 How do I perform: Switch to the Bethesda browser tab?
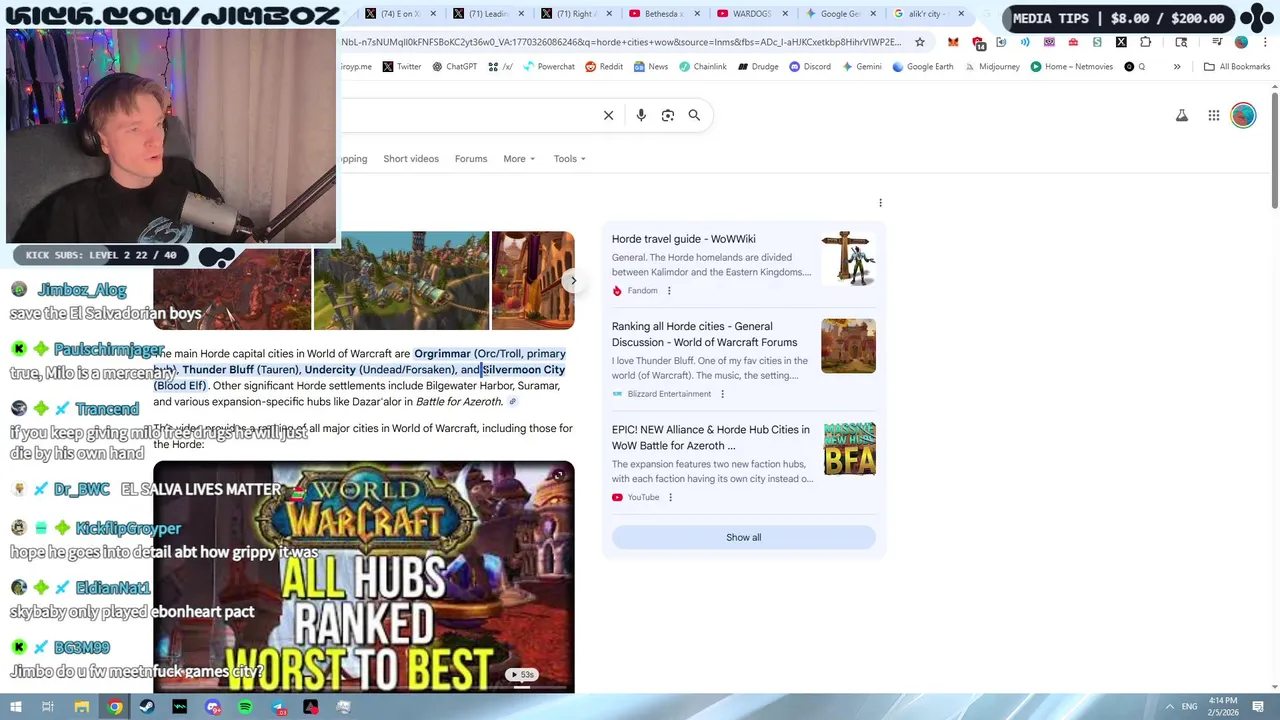(x=664, y=14)
